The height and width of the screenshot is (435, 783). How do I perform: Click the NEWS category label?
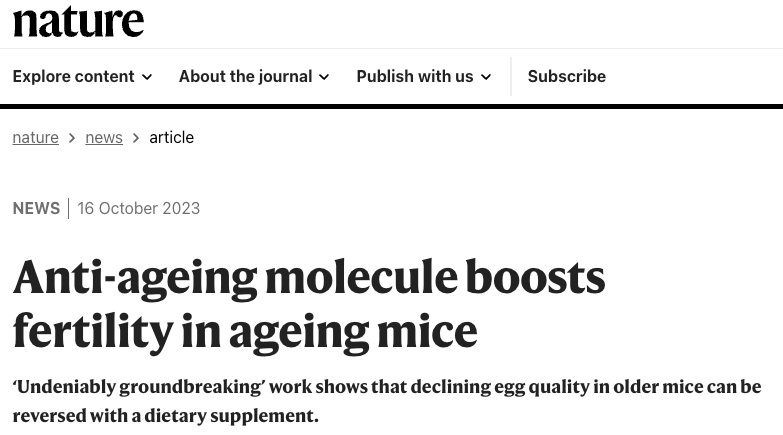tap(36, 208)
